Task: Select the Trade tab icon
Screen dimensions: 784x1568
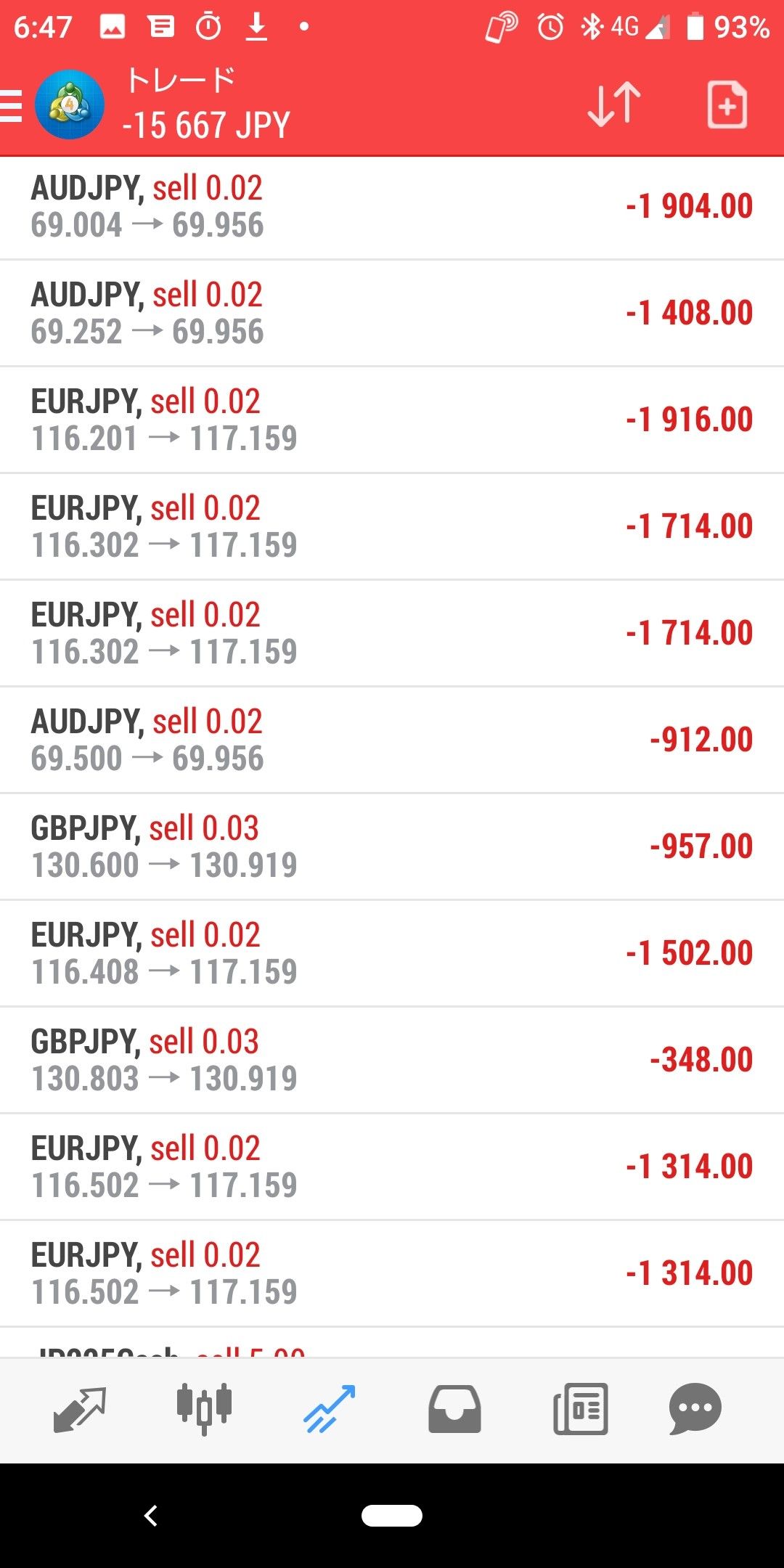Action: point(330,1409)
